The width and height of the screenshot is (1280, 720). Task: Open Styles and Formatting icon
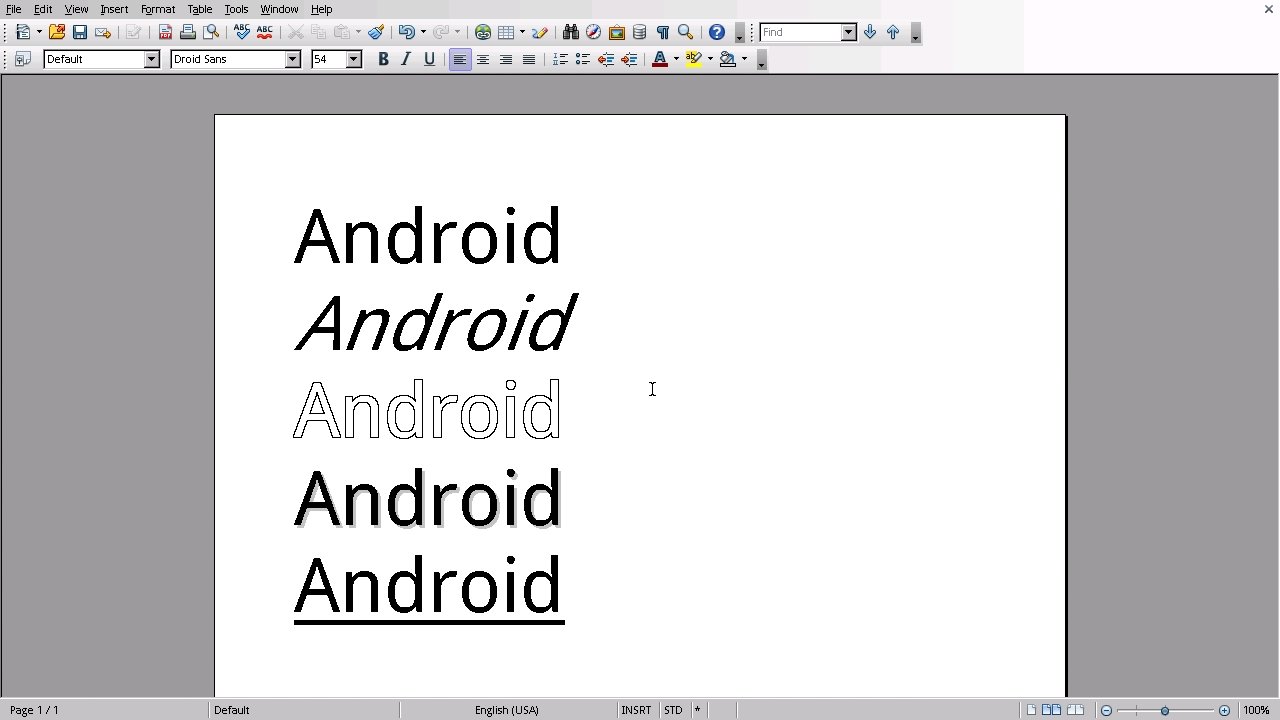pyautogui.click(x=23, y=59)
